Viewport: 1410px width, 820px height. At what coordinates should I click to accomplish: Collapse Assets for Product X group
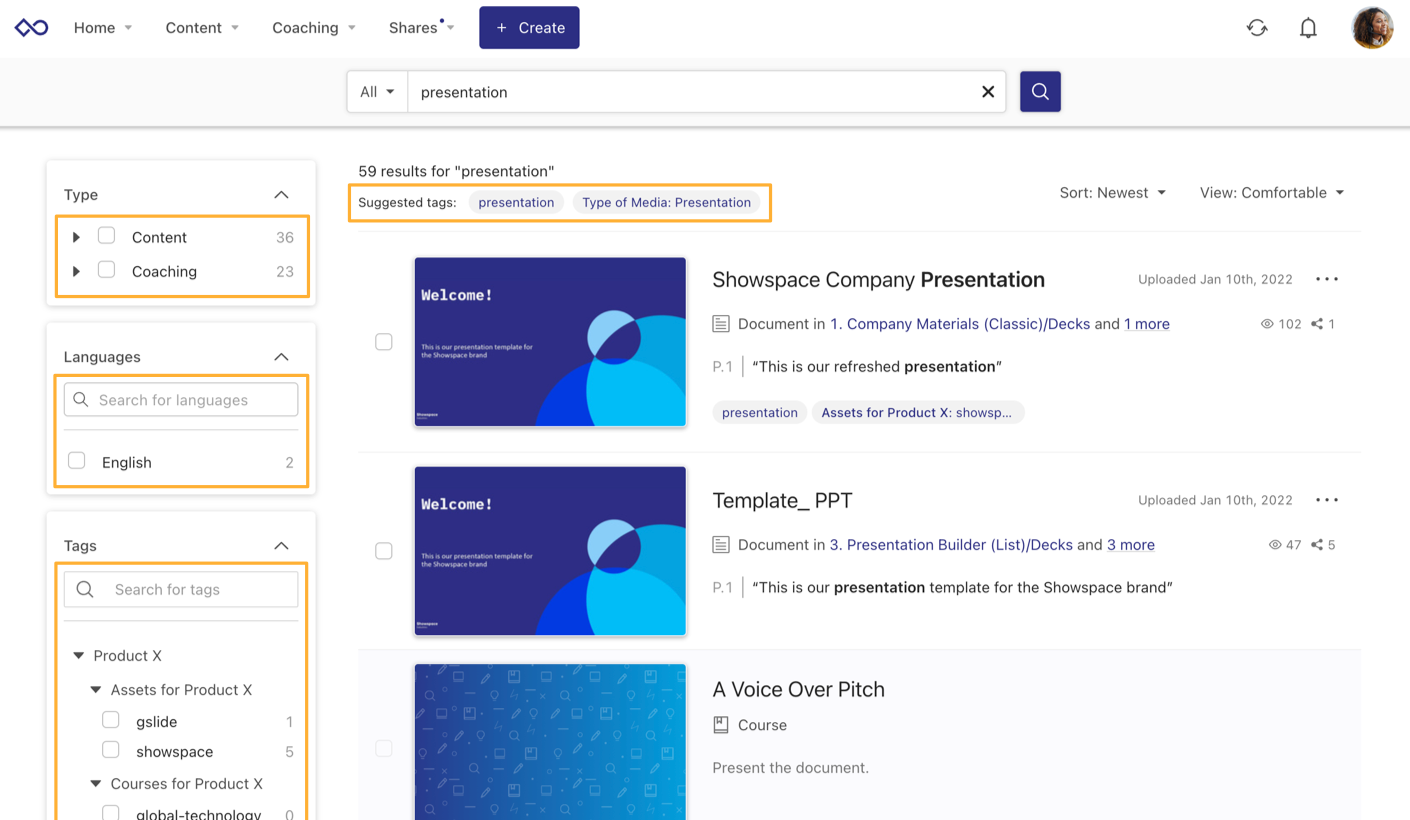point(96,690)
